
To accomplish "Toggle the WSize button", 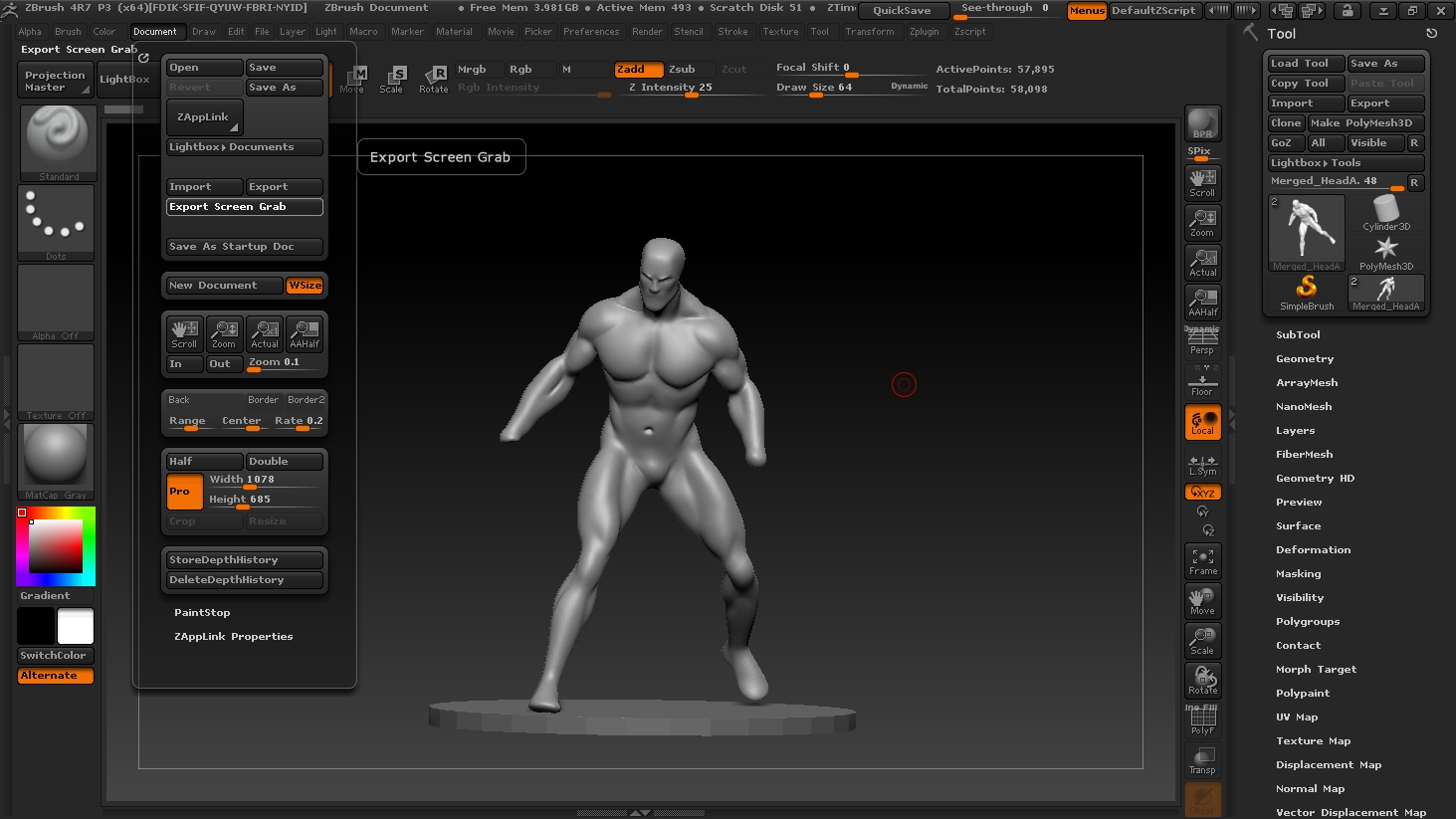I will [x=306, y=286].
